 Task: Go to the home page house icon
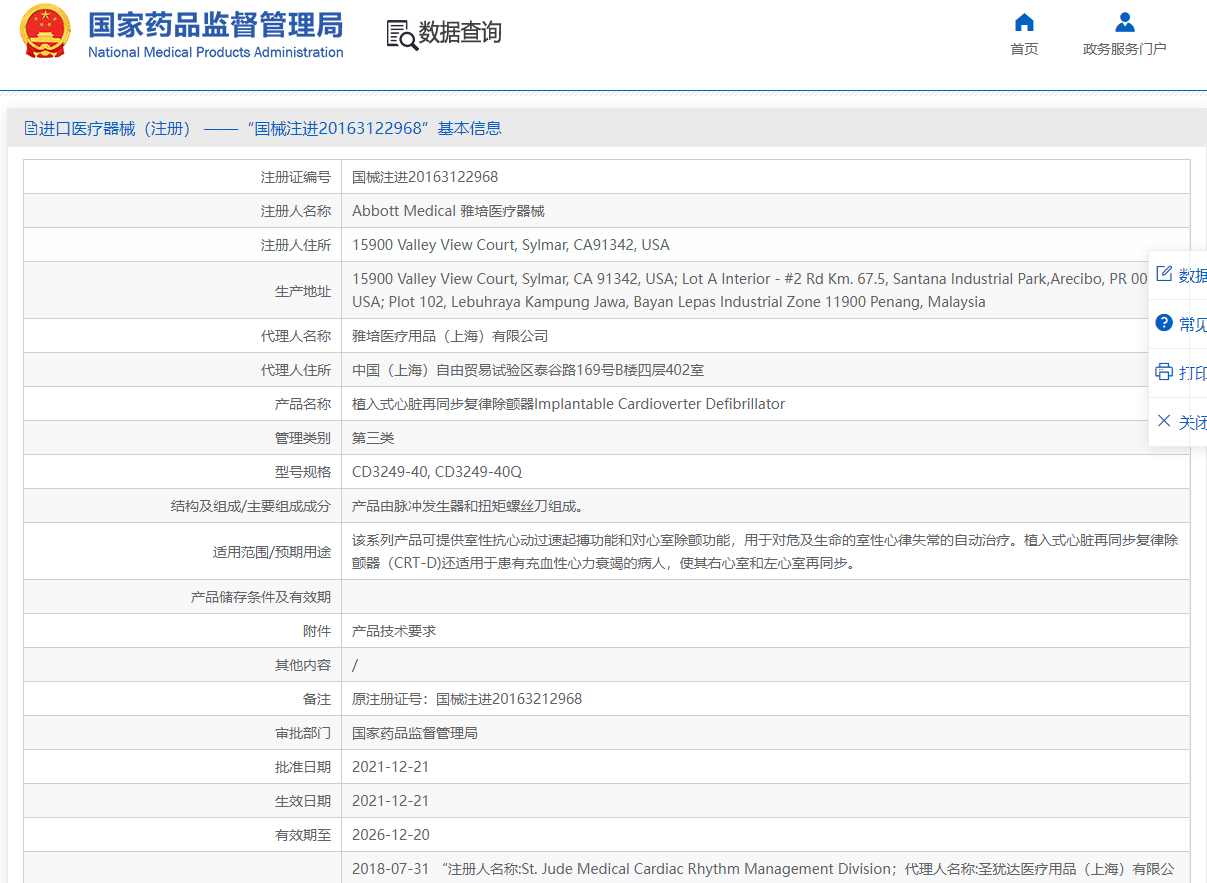[x=1024, y=22]
